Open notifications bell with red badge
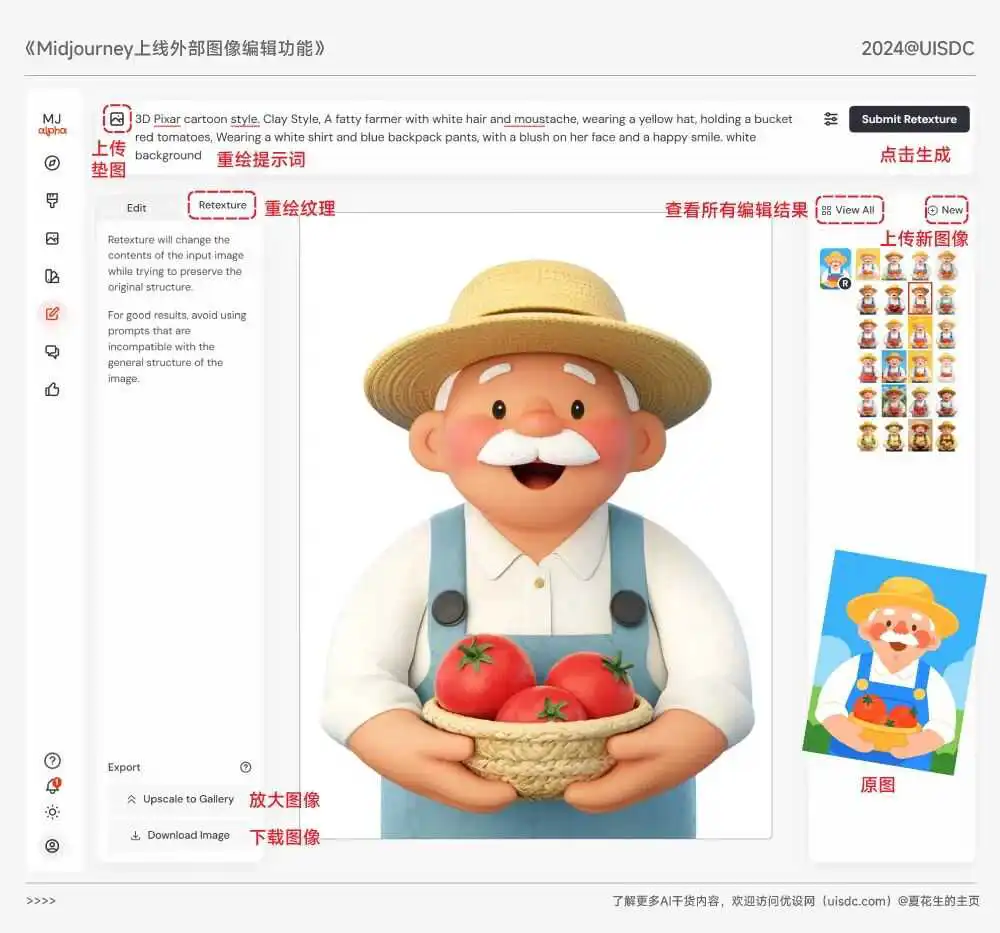 click(53, 786)
